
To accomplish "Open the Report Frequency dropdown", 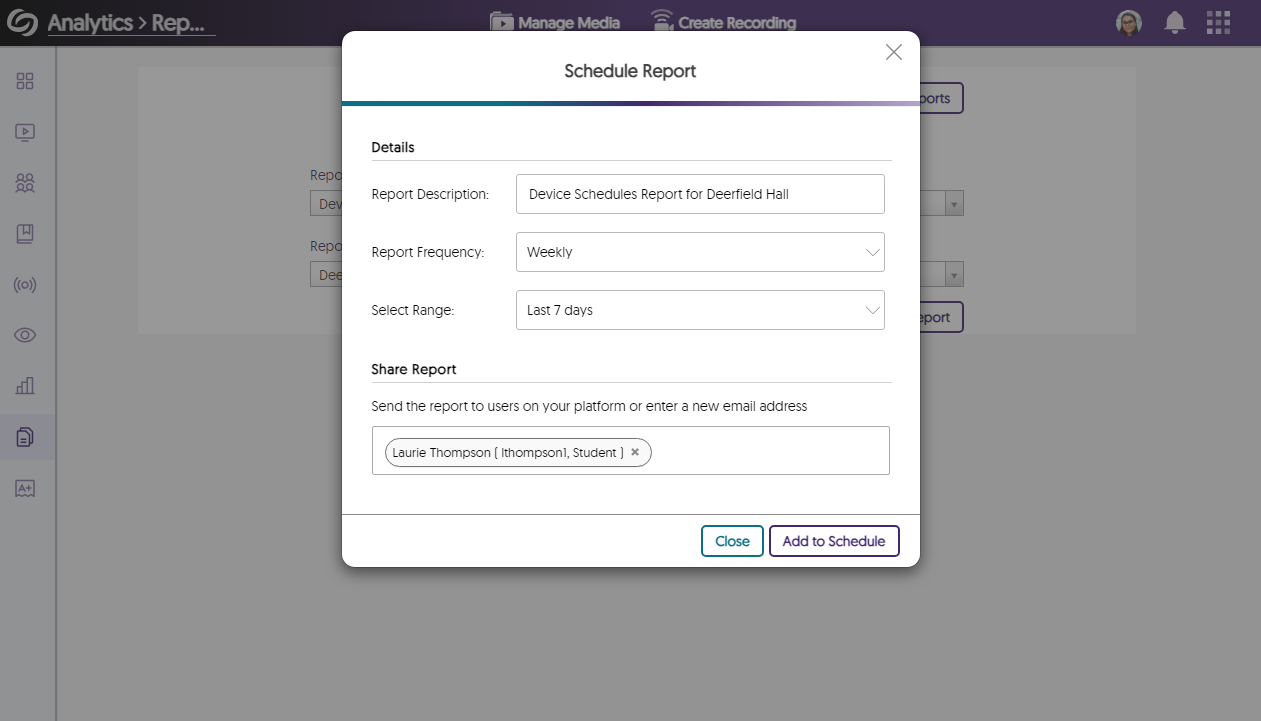I will [x=700, y=252].
